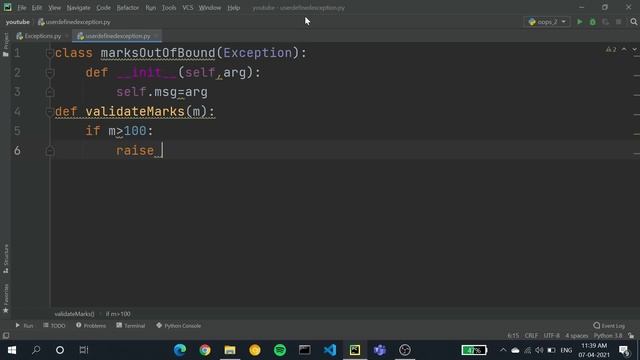Click youtube project breadcrumb
The height and width of the screenshot is (360, 640).
18,22
